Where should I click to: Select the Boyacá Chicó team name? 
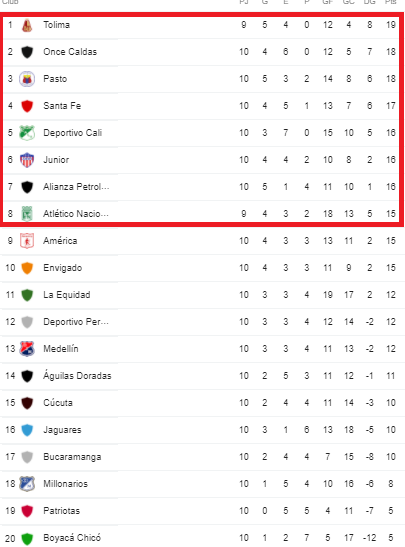[x=72, y=538]
